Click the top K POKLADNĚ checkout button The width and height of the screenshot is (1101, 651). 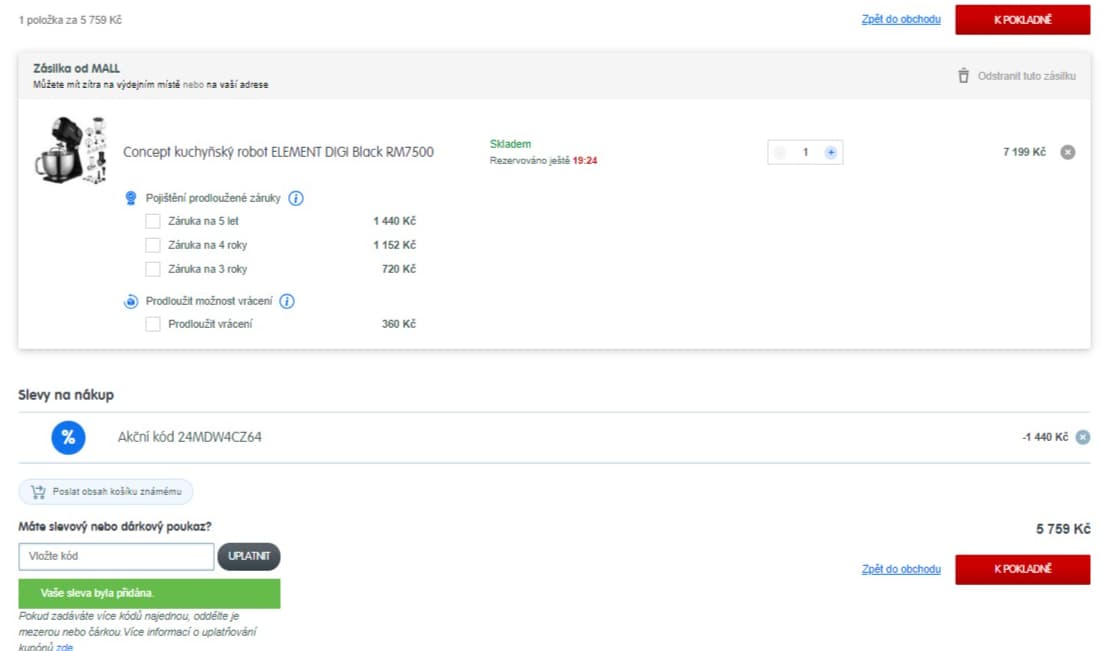1022,20
